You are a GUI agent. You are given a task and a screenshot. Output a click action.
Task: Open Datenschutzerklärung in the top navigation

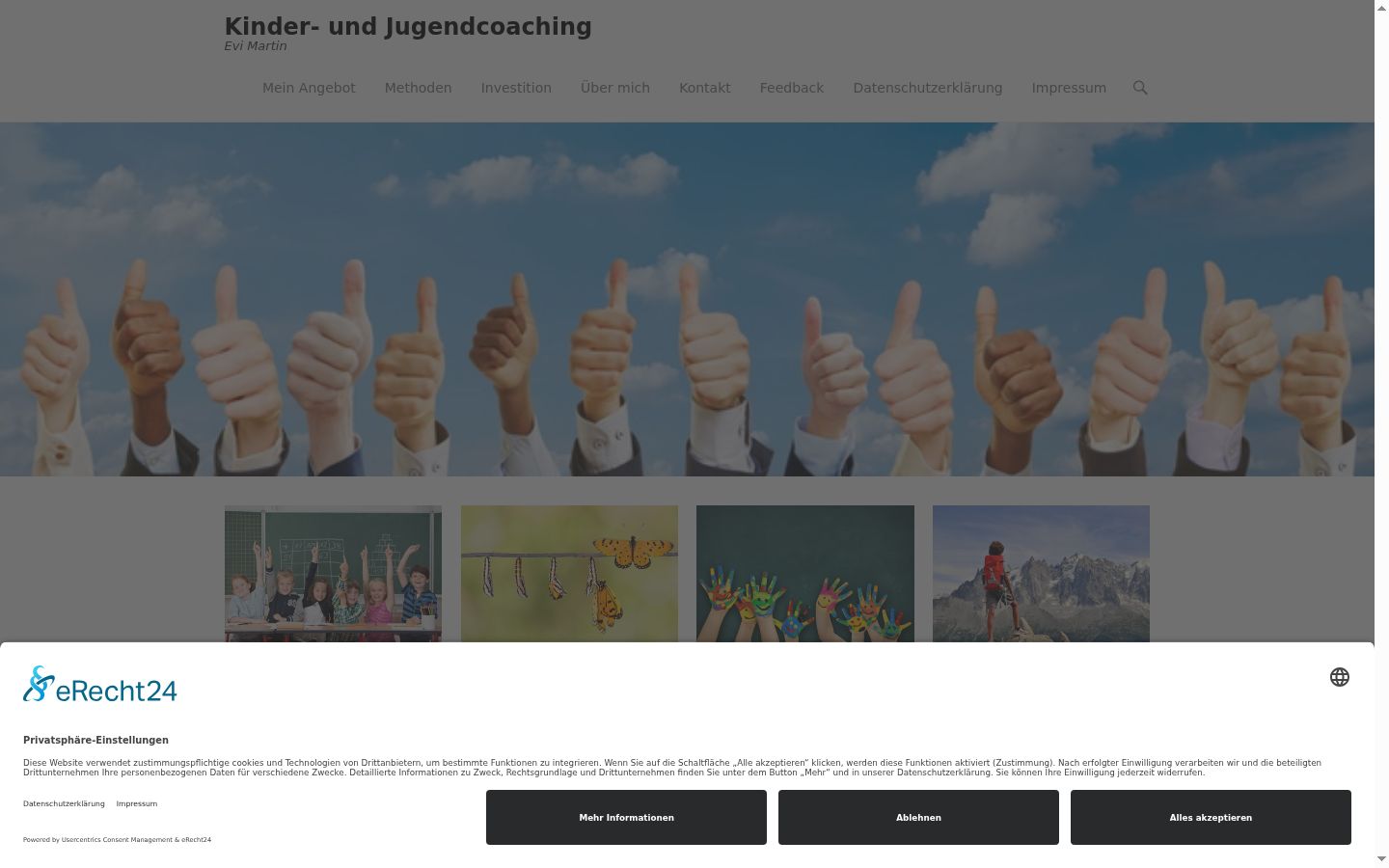coord(928,88)
